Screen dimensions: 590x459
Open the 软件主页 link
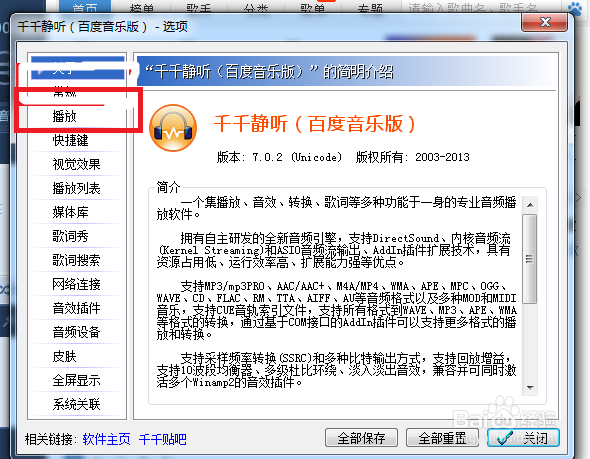[x=106, y=439]
